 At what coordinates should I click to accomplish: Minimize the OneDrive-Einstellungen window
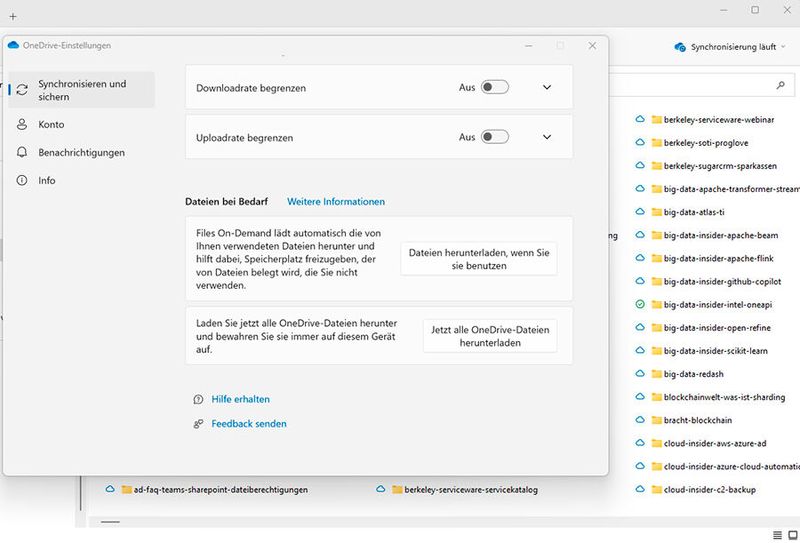(529, 46)
